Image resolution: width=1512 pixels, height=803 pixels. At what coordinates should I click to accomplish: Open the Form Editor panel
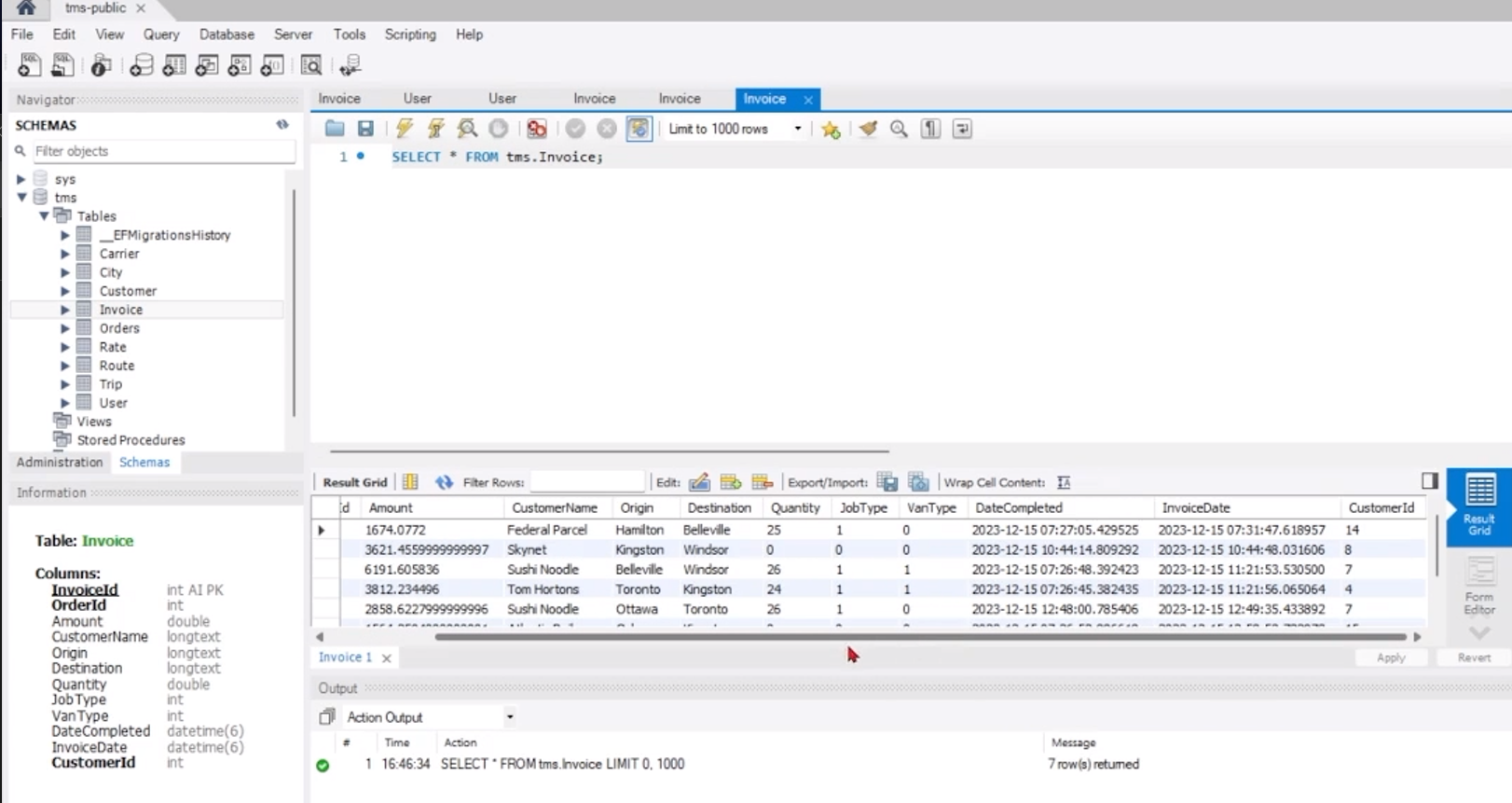click(x=1478, y=586)
